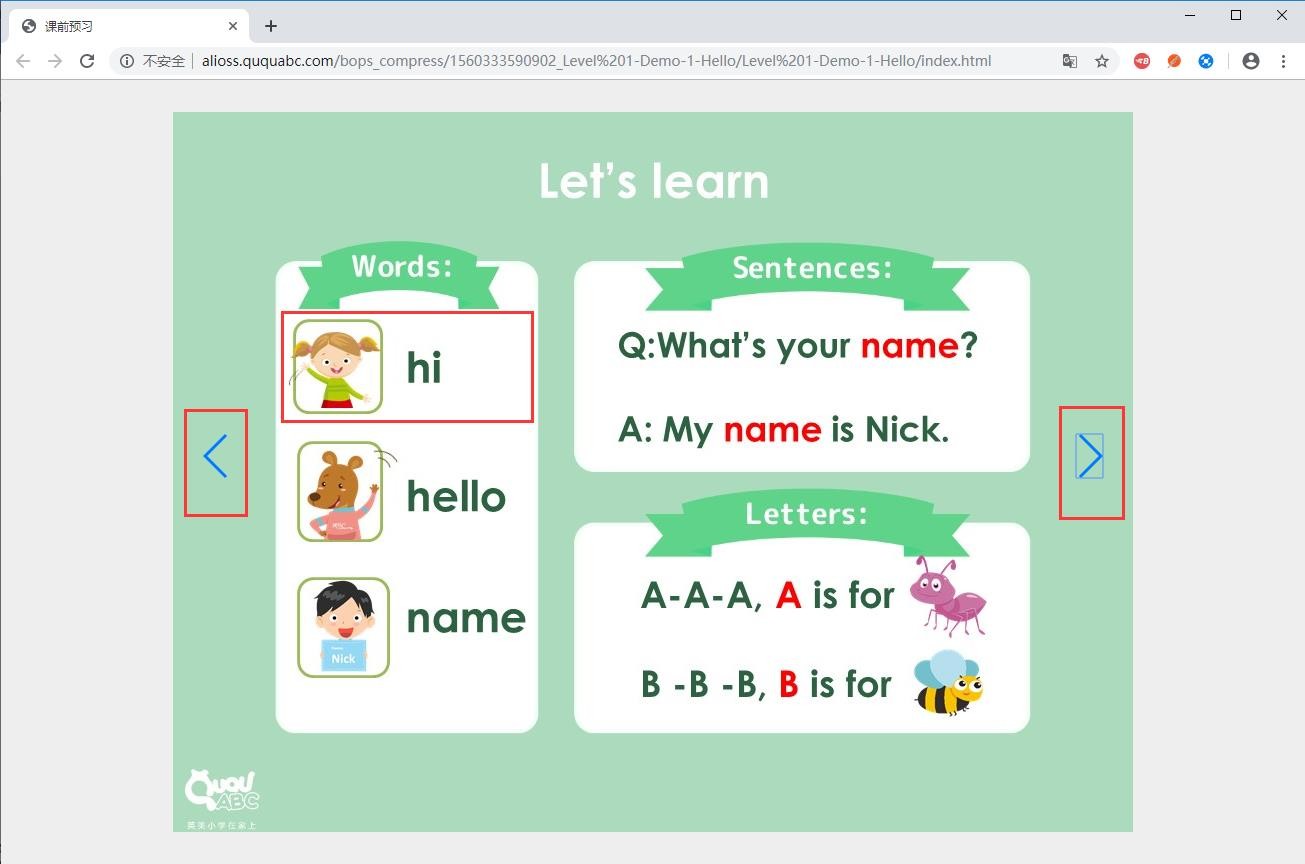Click the word hello
Screen dimensions: 1305x864
pos(456,496)
